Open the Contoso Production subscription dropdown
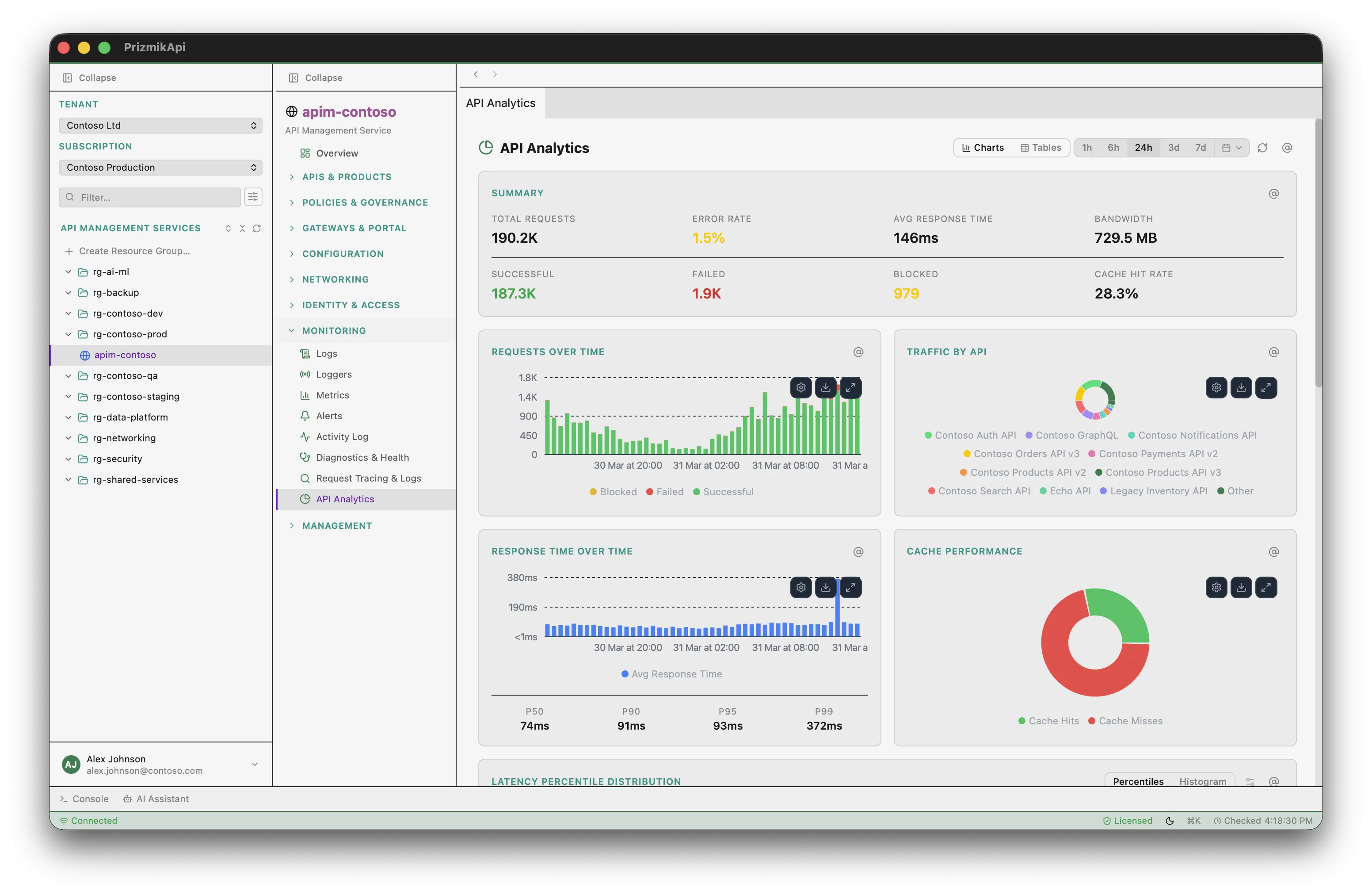 [160, 167]
